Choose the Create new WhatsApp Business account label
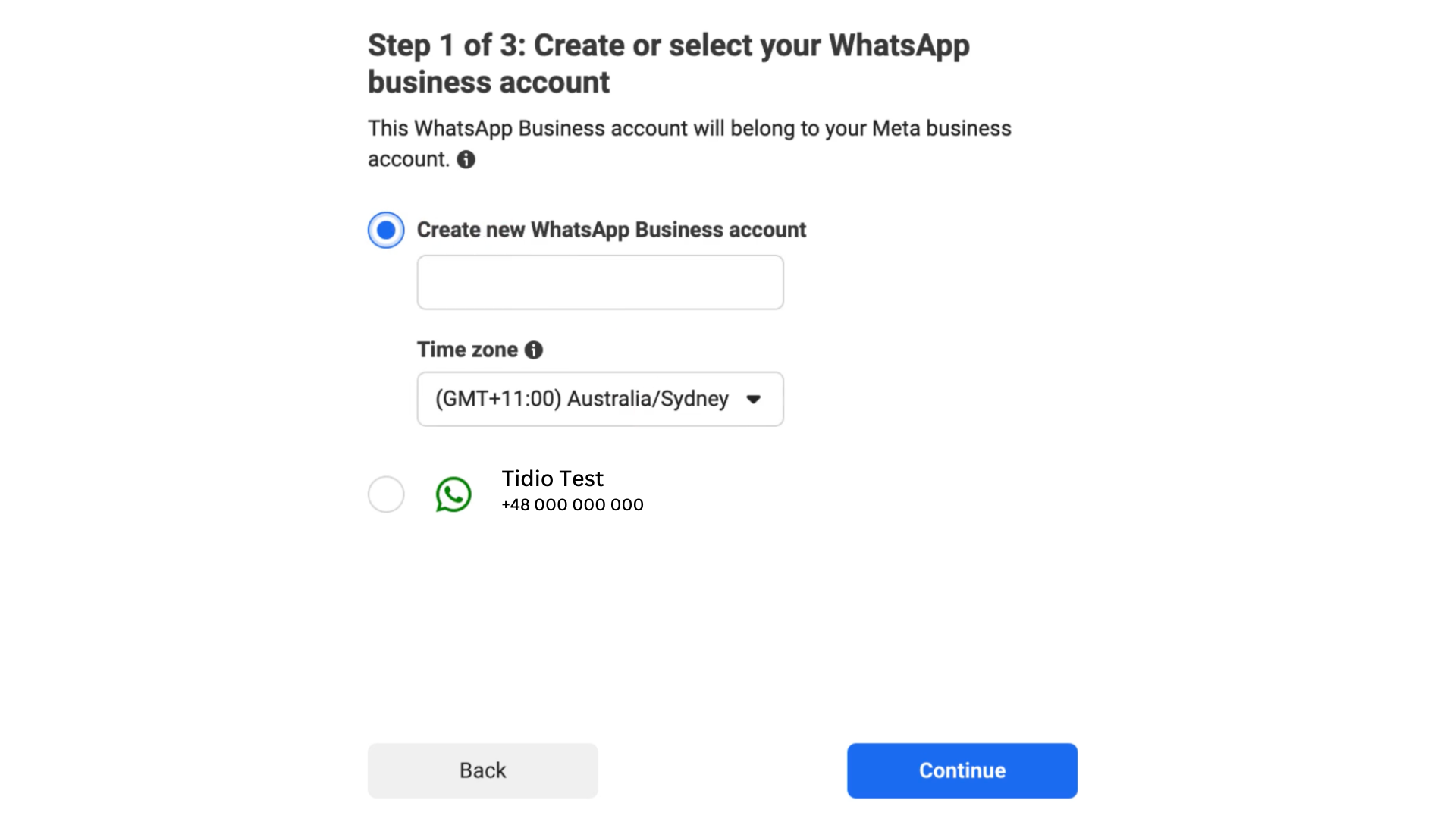Screen dimensions: 1456x819 pyautogui.click(x=611, y=230)
